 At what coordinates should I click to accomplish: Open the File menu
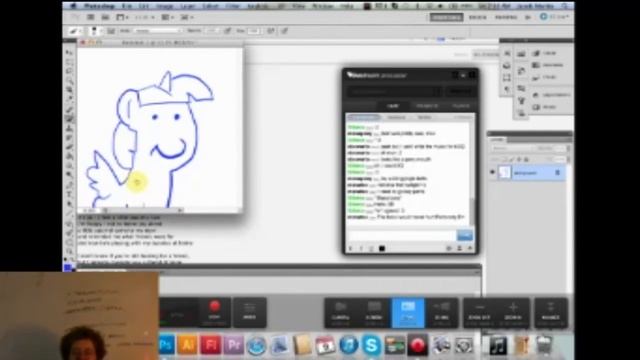(x=127, y=6)
